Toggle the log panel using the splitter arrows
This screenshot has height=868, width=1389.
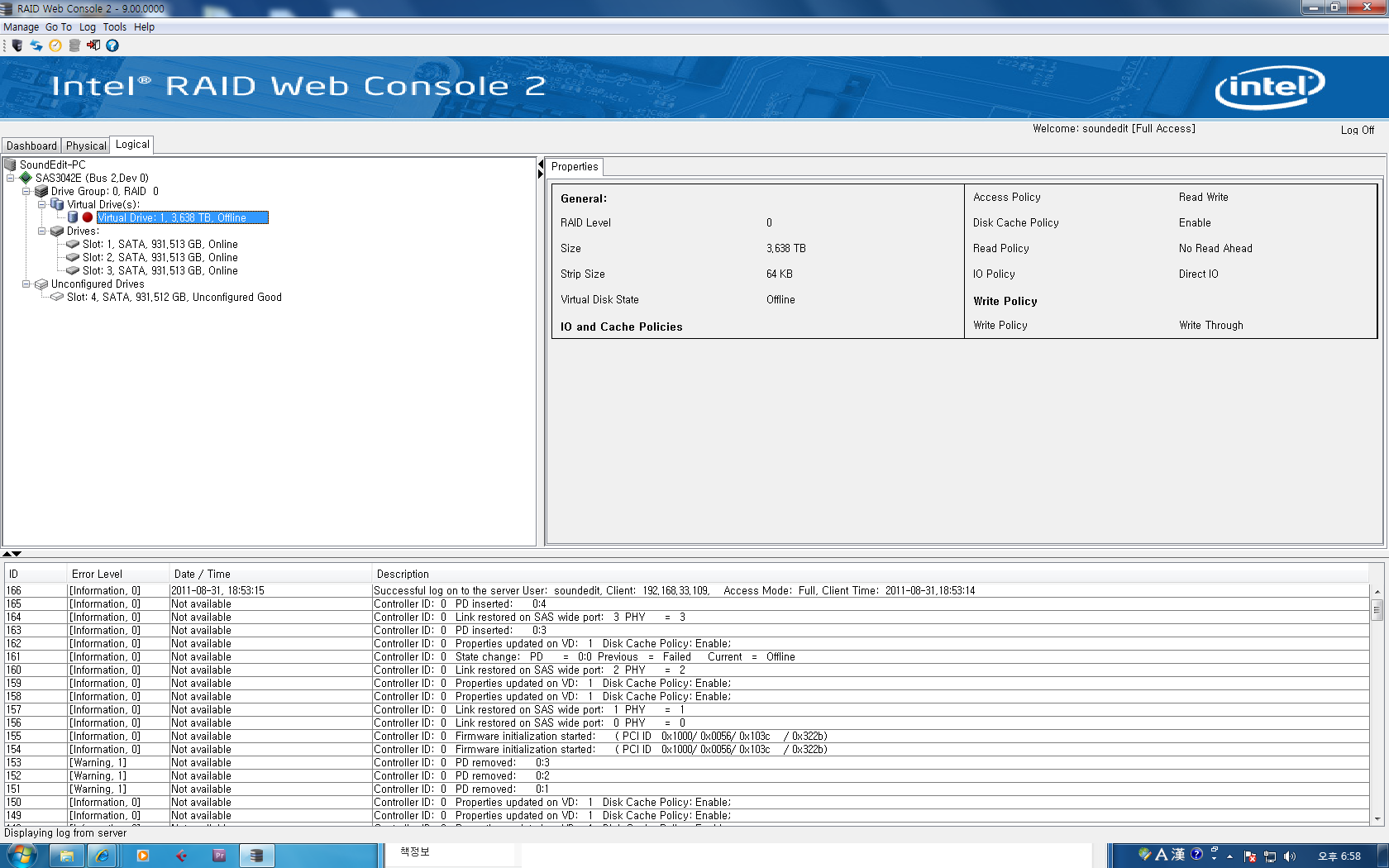click(x=12, y=554)
